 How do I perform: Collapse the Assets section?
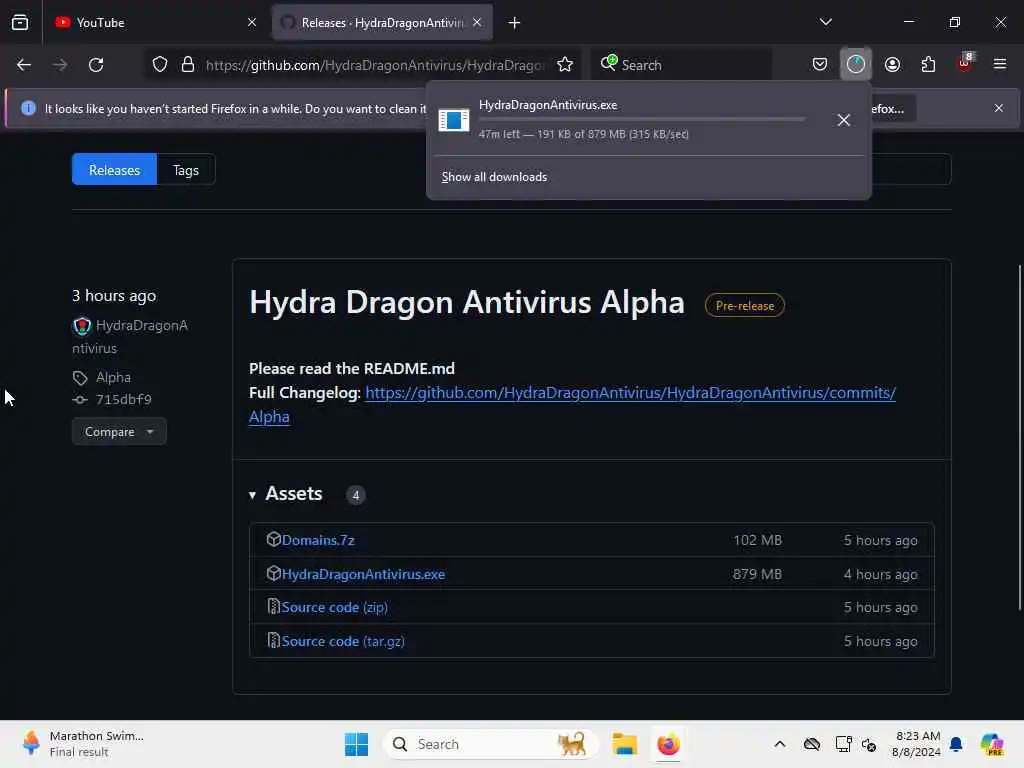pos(286,494)
